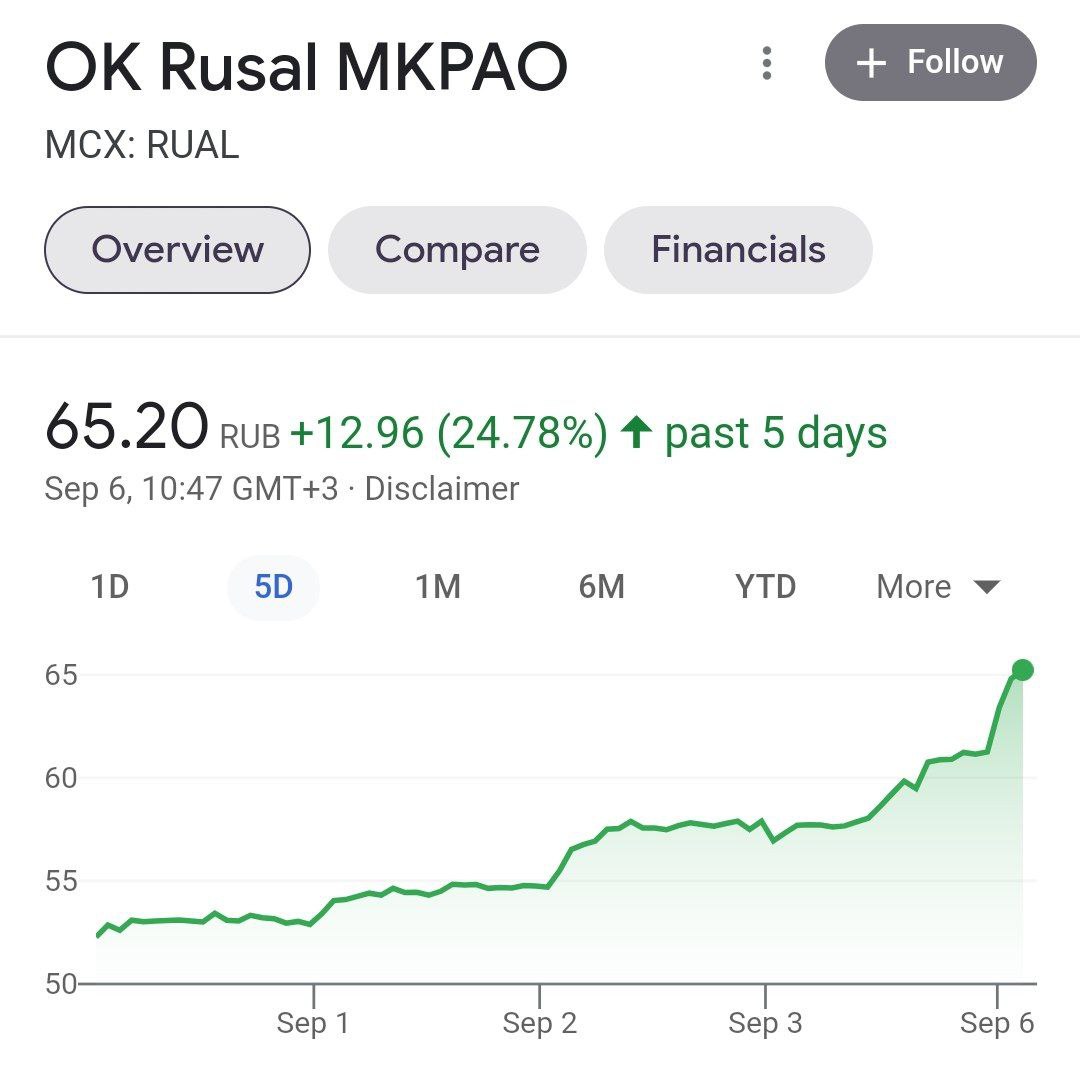Viewport: 1080px width, 1071px height.
Task: Show the YTD chart range
Action: [765, 587]
